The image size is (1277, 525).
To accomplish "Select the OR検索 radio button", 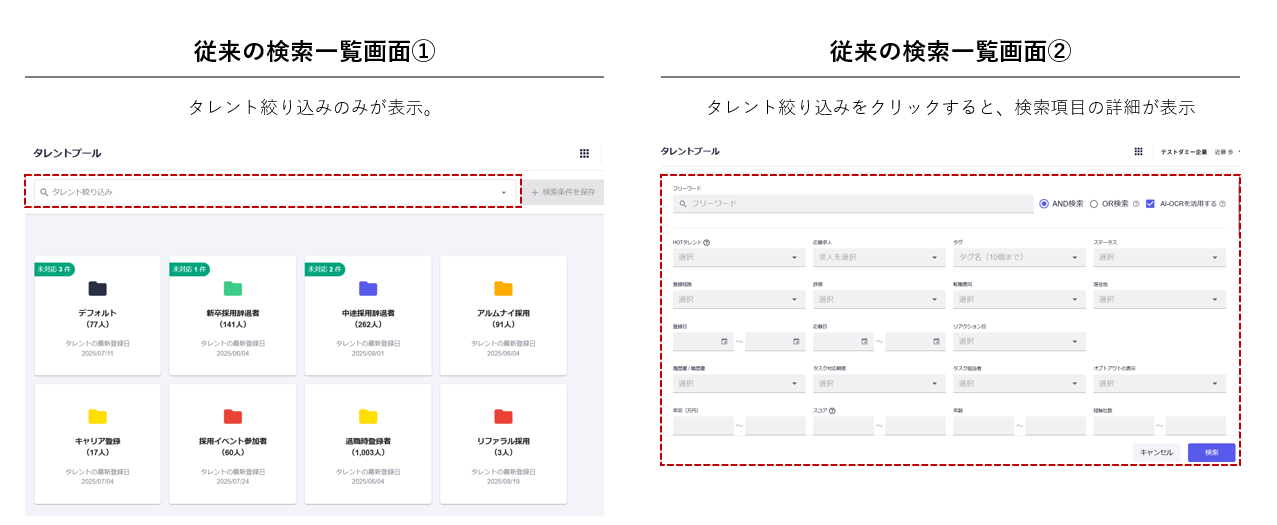I will coord(1094,204).
